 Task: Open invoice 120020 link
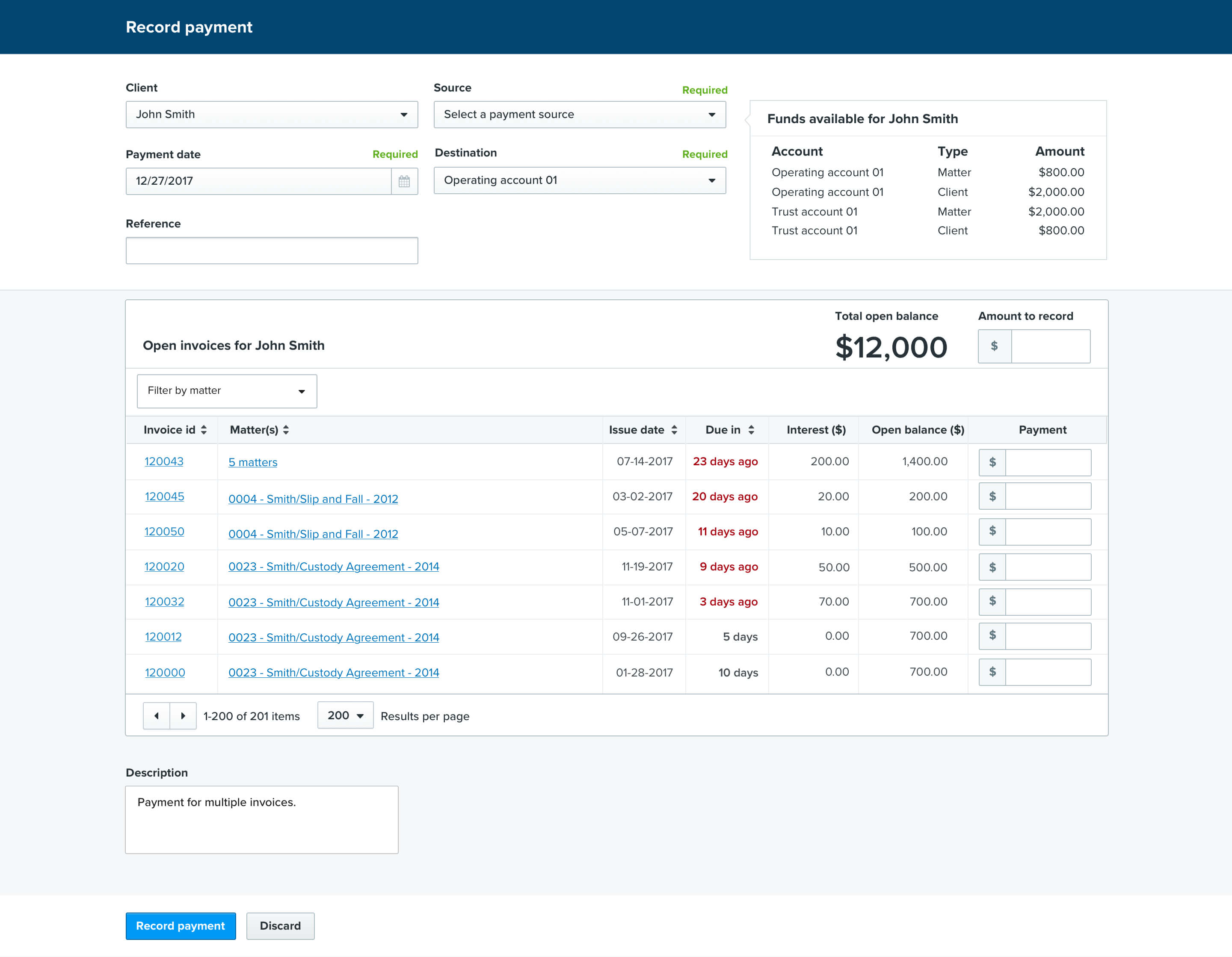click(x=164, y=566)
